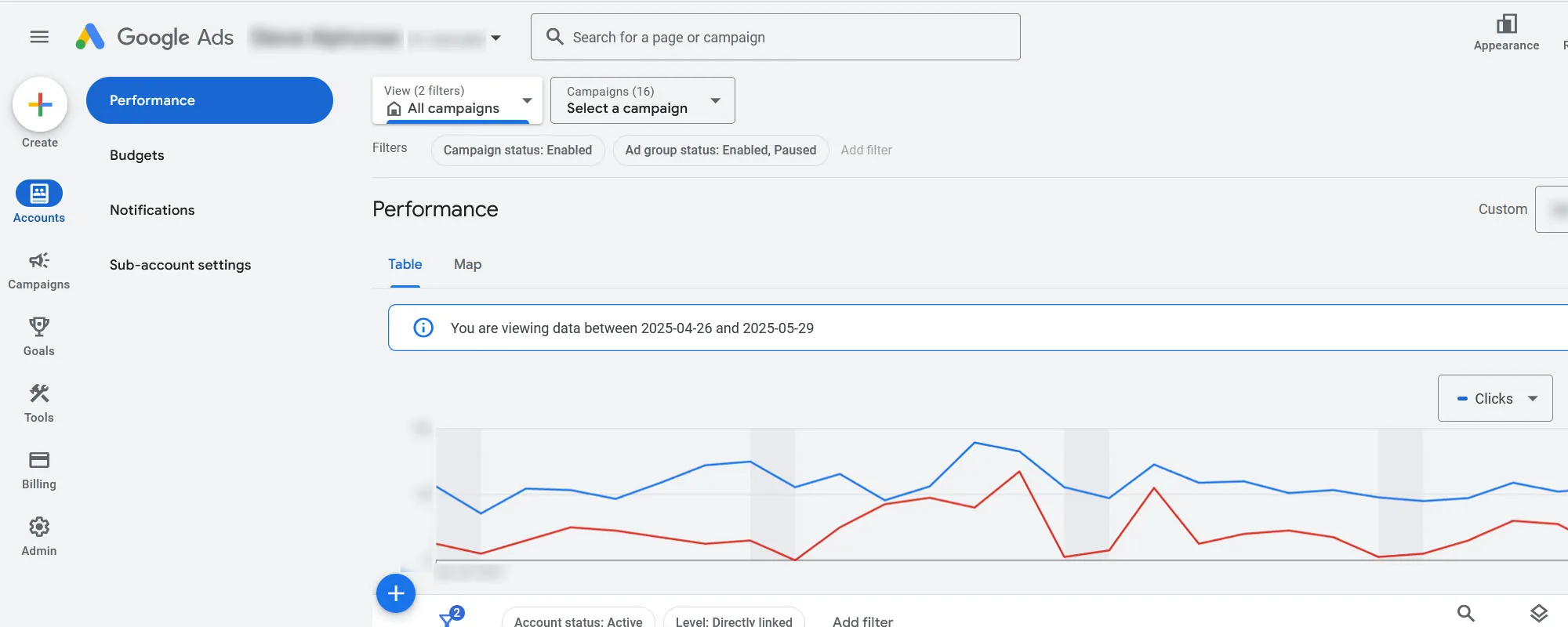Click the Appearance icon

click(1506, 24)
